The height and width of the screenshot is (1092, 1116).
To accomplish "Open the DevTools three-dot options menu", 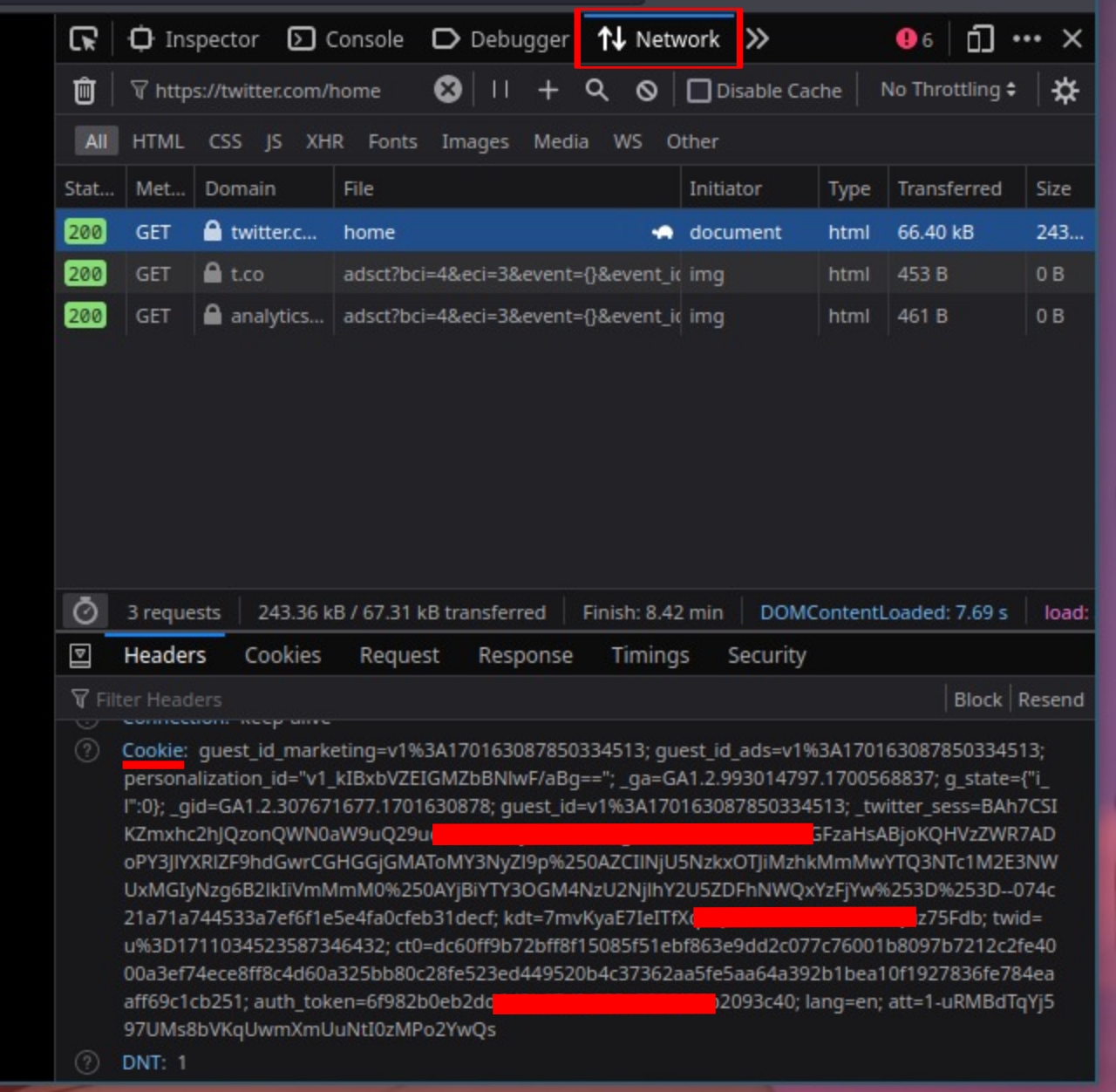I will click(1026, 39).
